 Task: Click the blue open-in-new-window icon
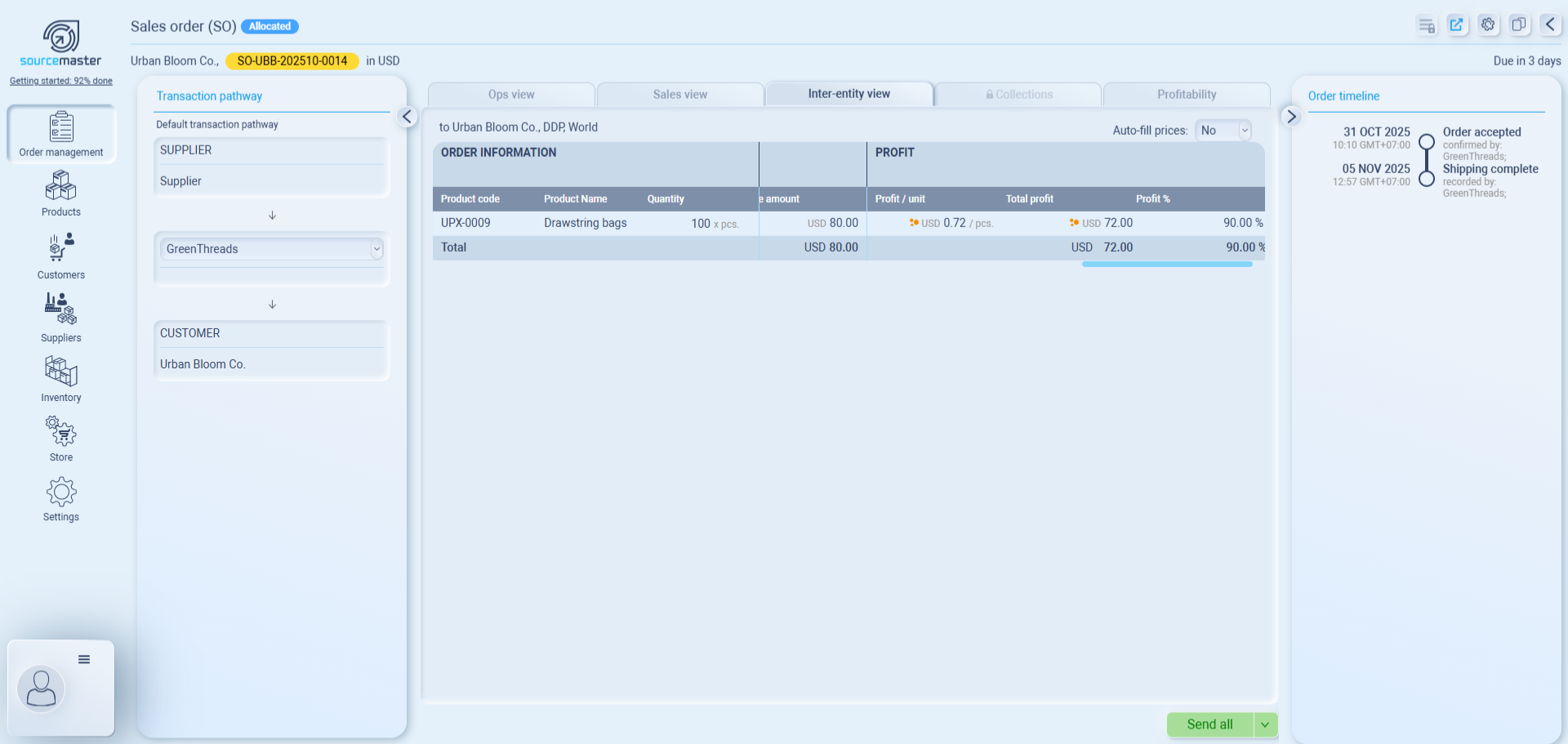pyautogui.click(x=1456, y=25)
